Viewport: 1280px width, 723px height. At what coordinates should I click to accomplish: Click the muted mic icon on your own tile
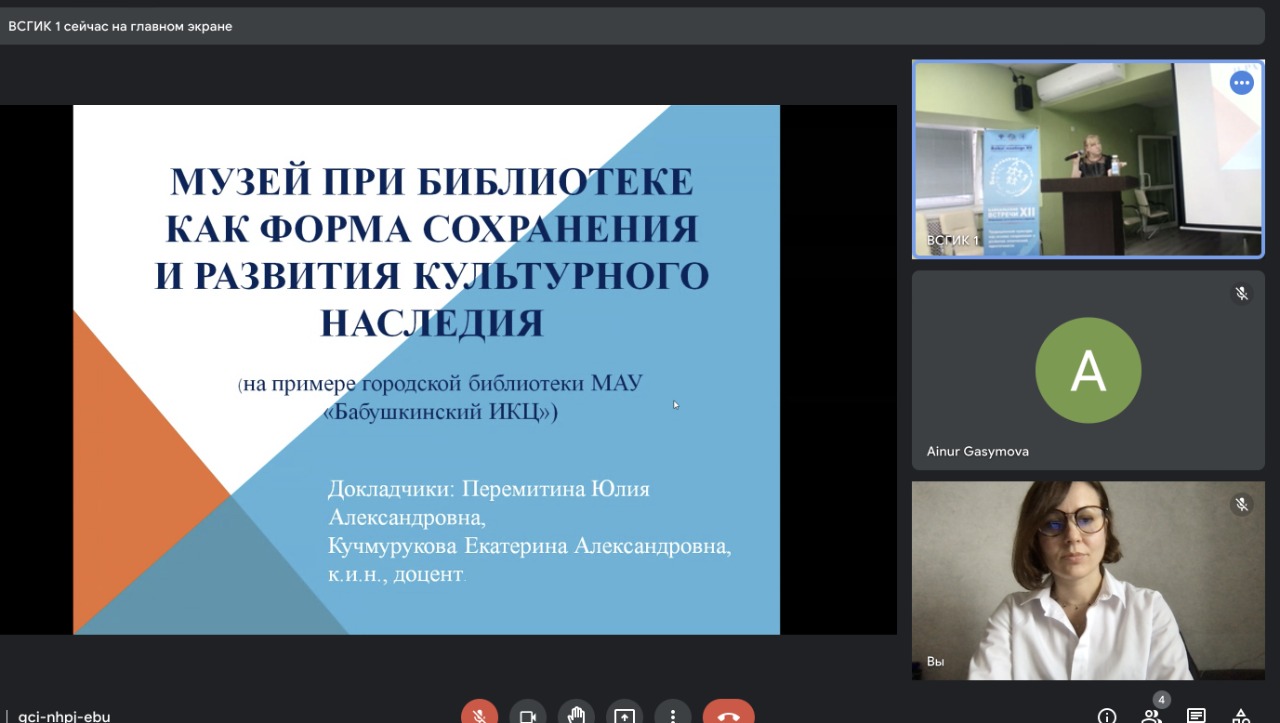(1241, 505)
